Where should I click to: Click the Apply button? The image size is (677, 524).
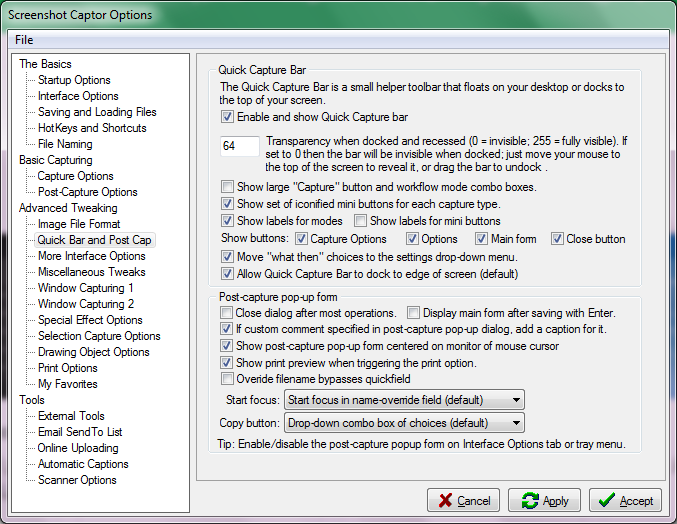coord(544,501)
